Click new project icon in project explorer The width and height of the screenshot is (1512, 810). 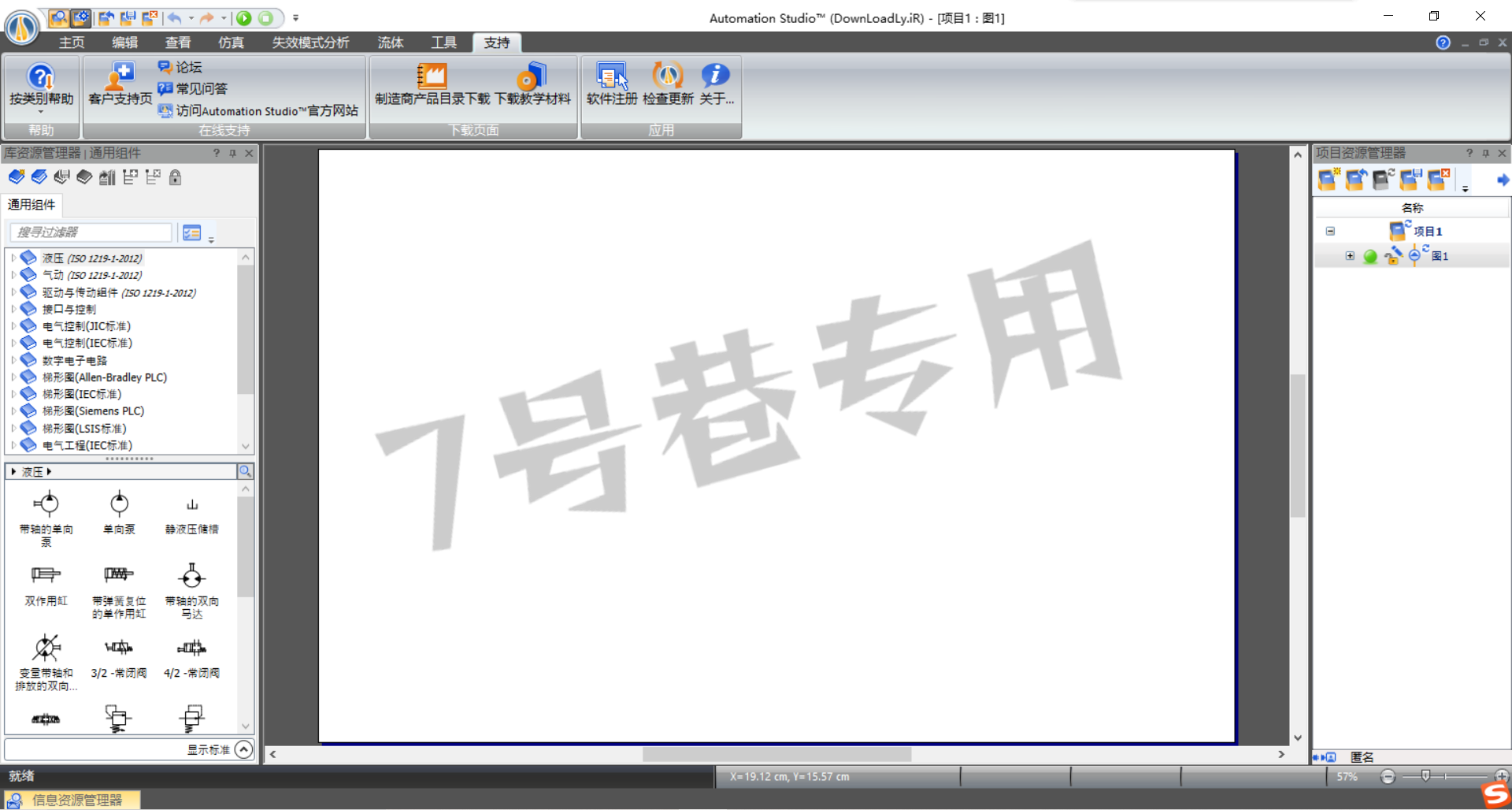[1329, 180]
